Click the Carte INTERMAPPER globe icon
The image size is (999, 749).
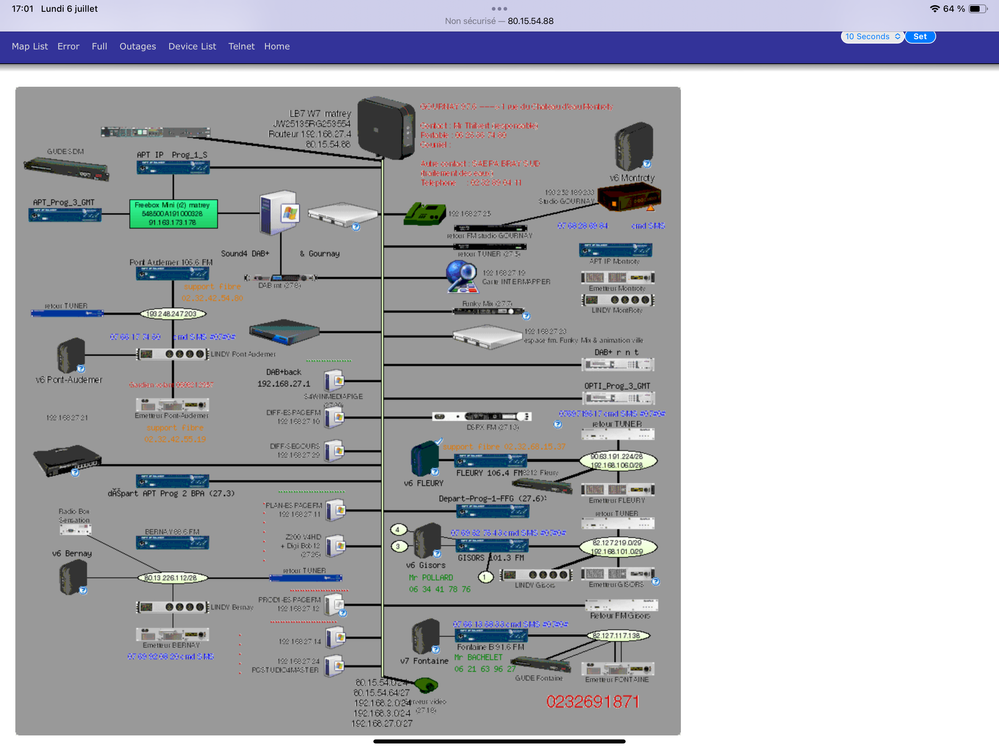[x=462, y=277]
